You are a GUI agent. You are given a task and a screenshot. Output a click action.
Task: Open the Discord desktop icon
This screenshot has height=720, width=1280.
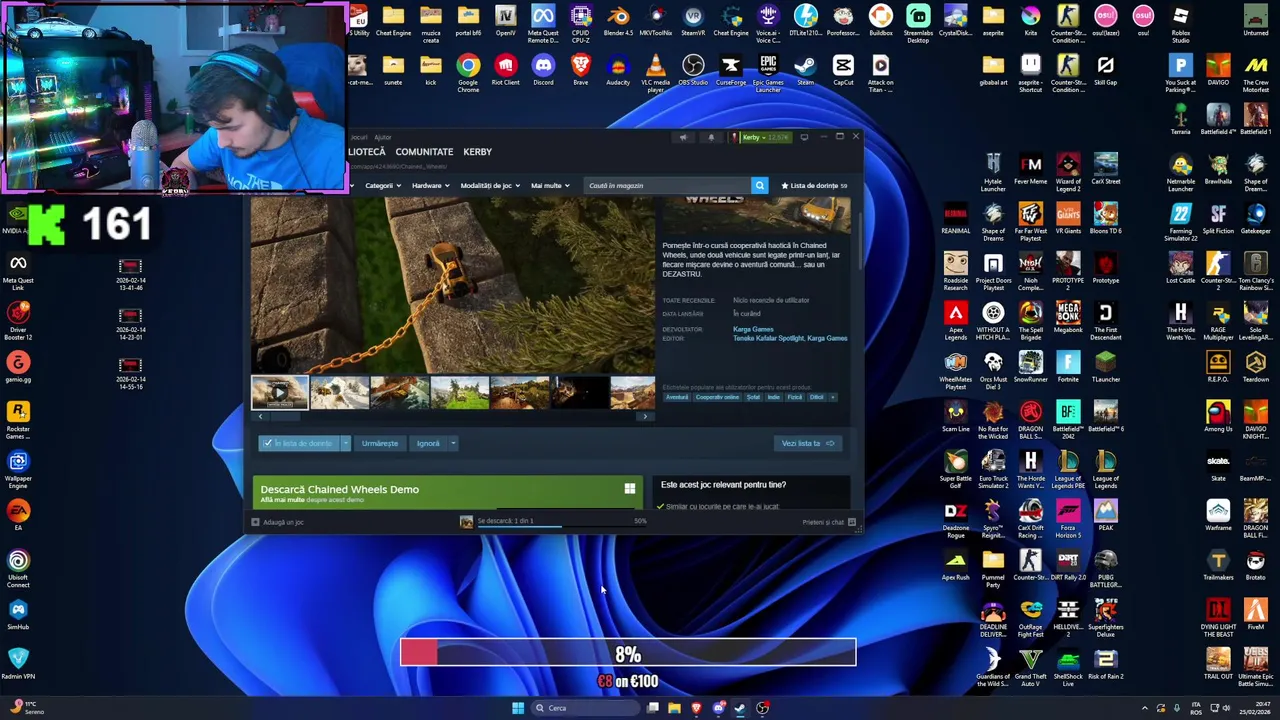pyautogui.click(x=543, y=71)
